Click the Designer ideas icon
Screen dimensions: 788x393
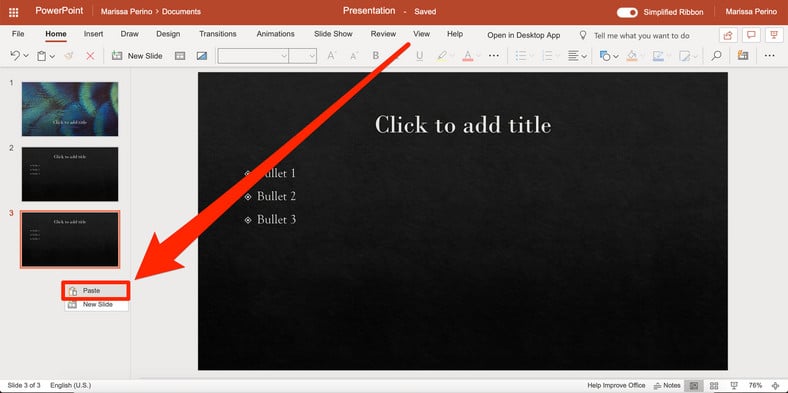pyautogui.click(x=202, y=56)
